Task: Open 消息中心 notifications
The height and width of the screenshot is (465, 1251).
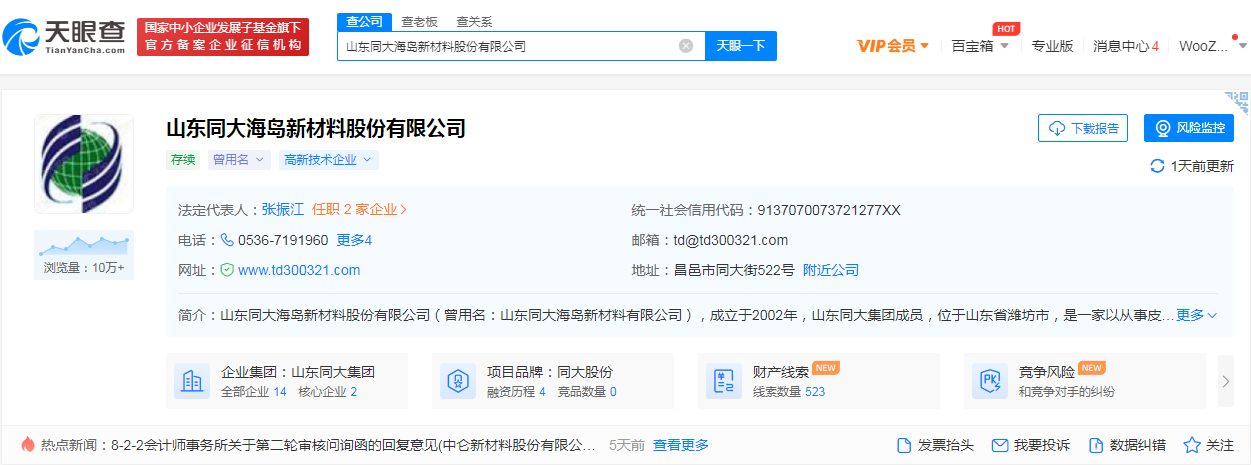Action: point(1126,46)
